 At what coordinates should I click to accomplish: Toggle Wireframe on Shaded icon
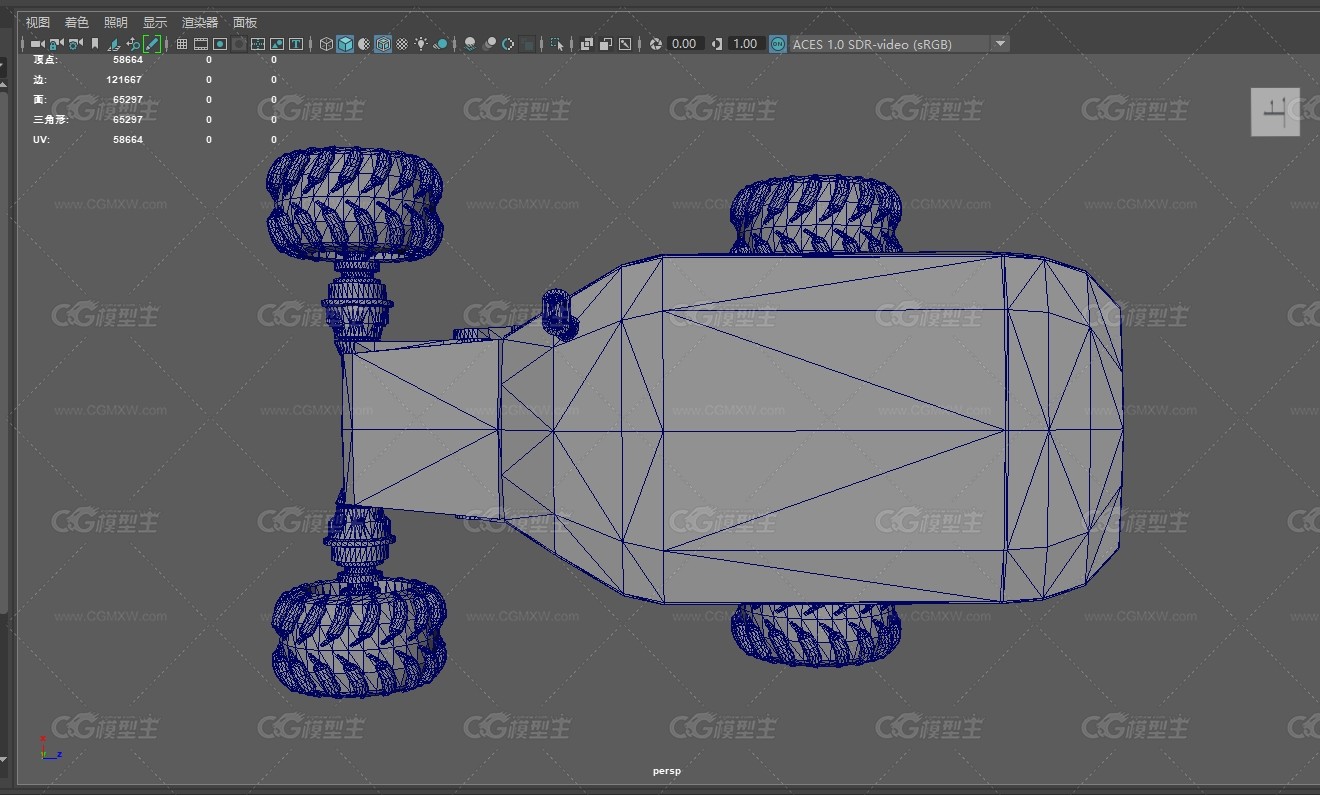click(383, 44)
